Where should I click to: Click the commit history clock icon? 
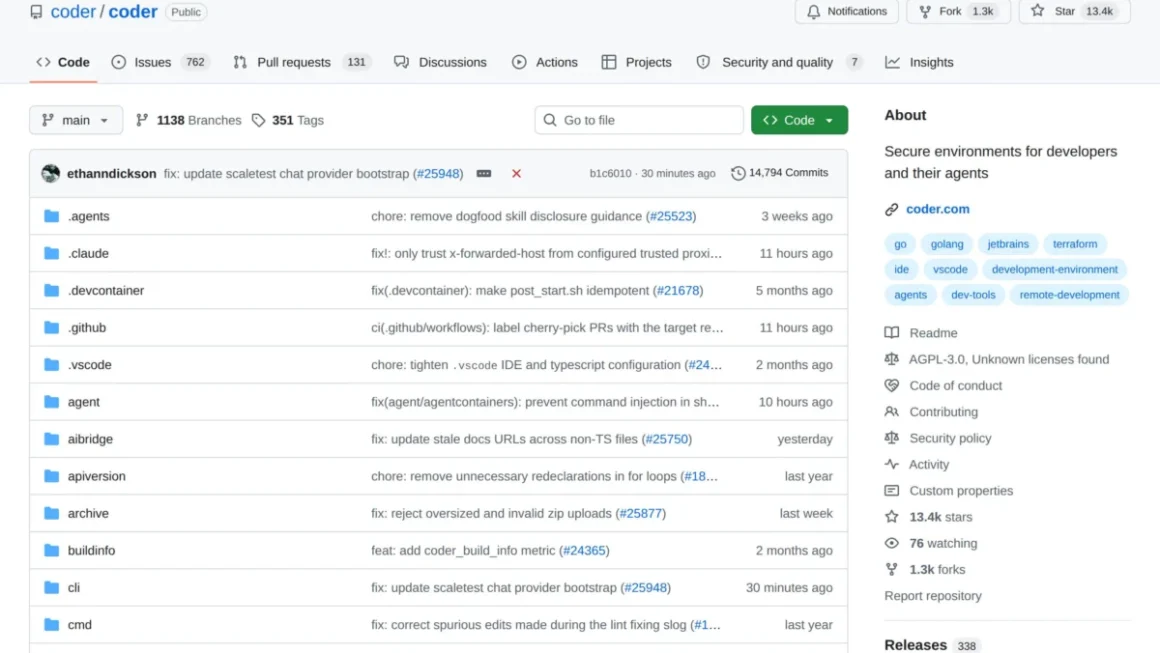point(738,173)
